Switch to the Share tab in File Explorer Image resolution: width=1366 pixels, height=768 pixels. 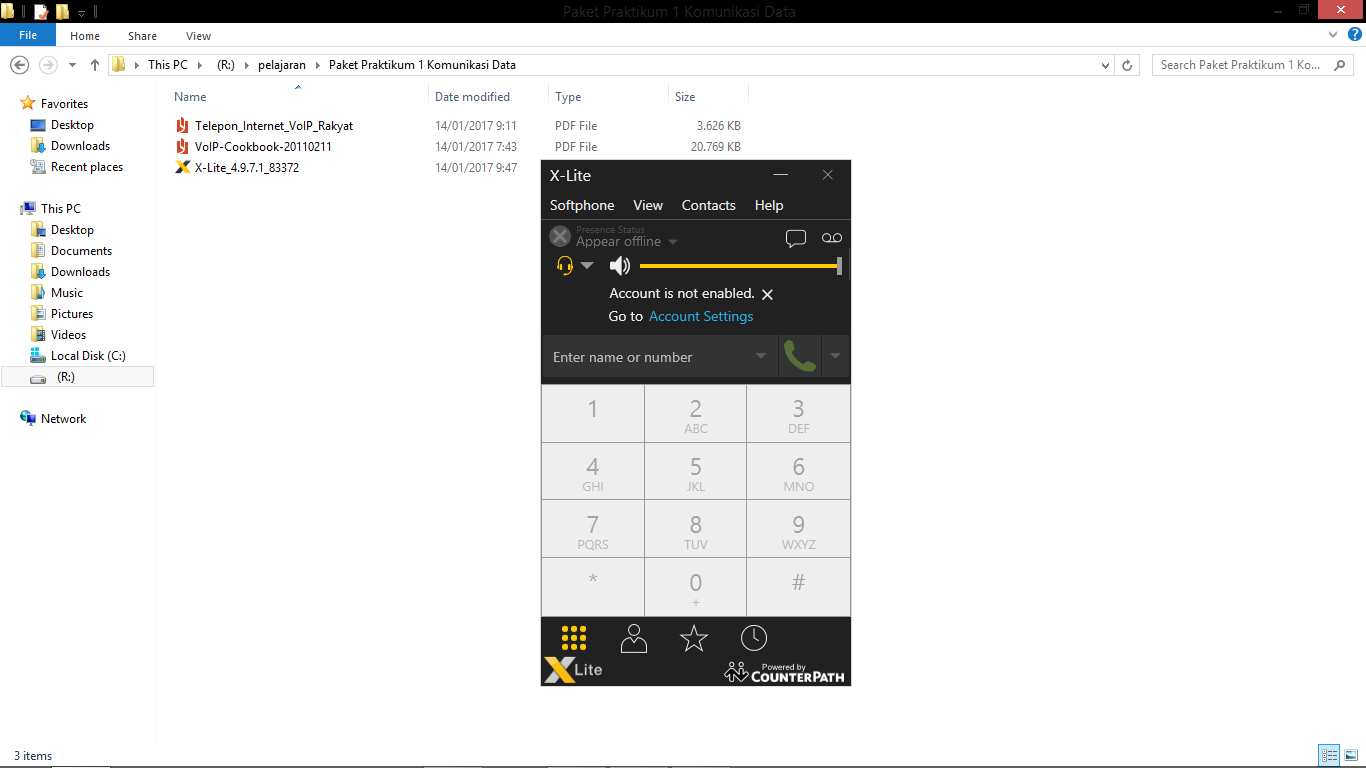click(142, 35)
